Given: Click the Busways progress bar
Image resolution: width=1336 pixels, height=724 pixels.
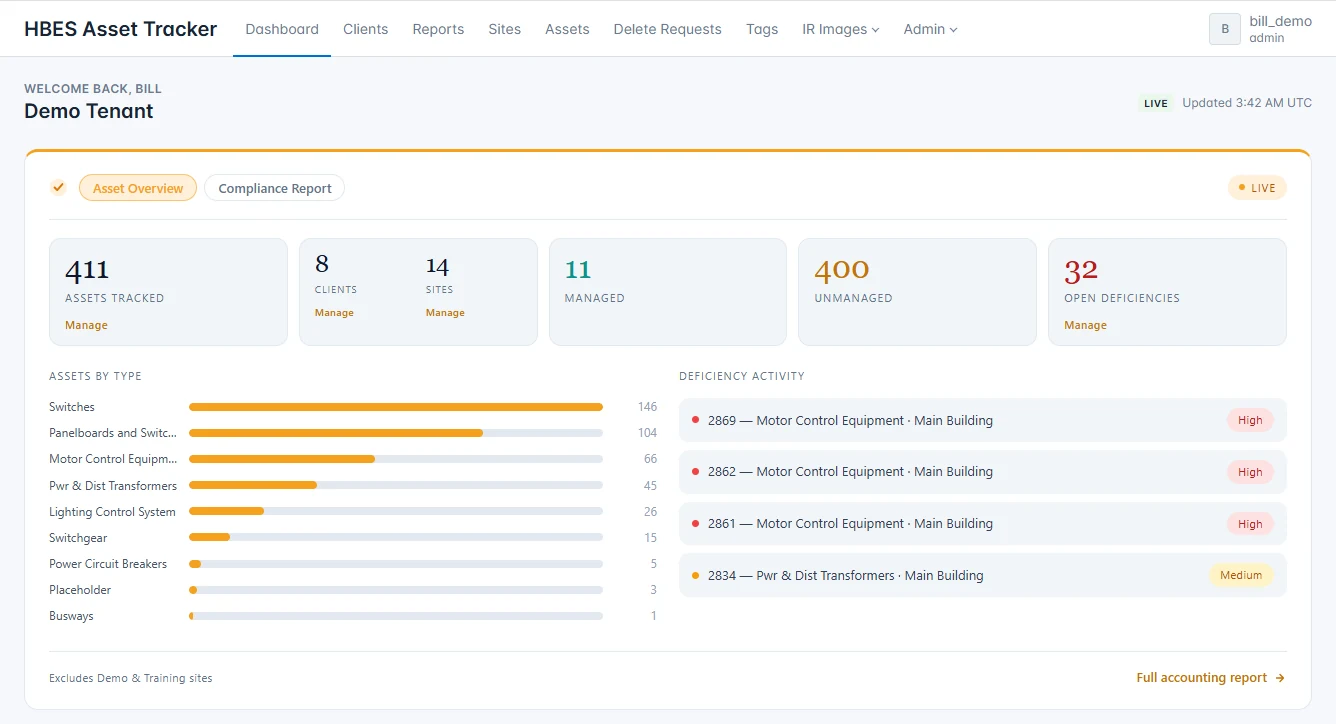Looking at the screenshot, I should click(396, 616).
